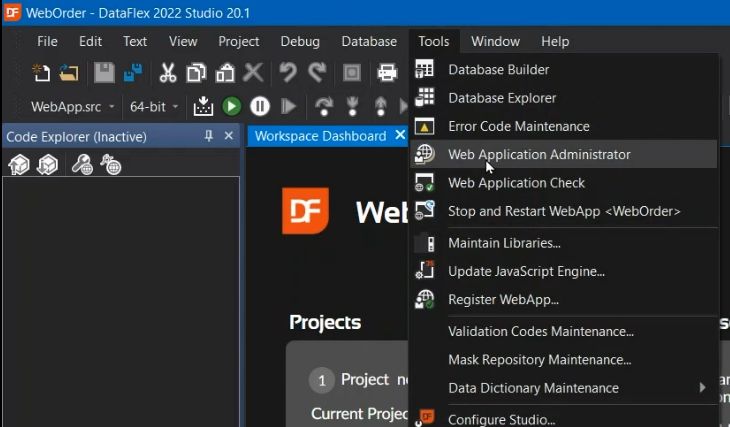Open the Window menu

(495, 41)
